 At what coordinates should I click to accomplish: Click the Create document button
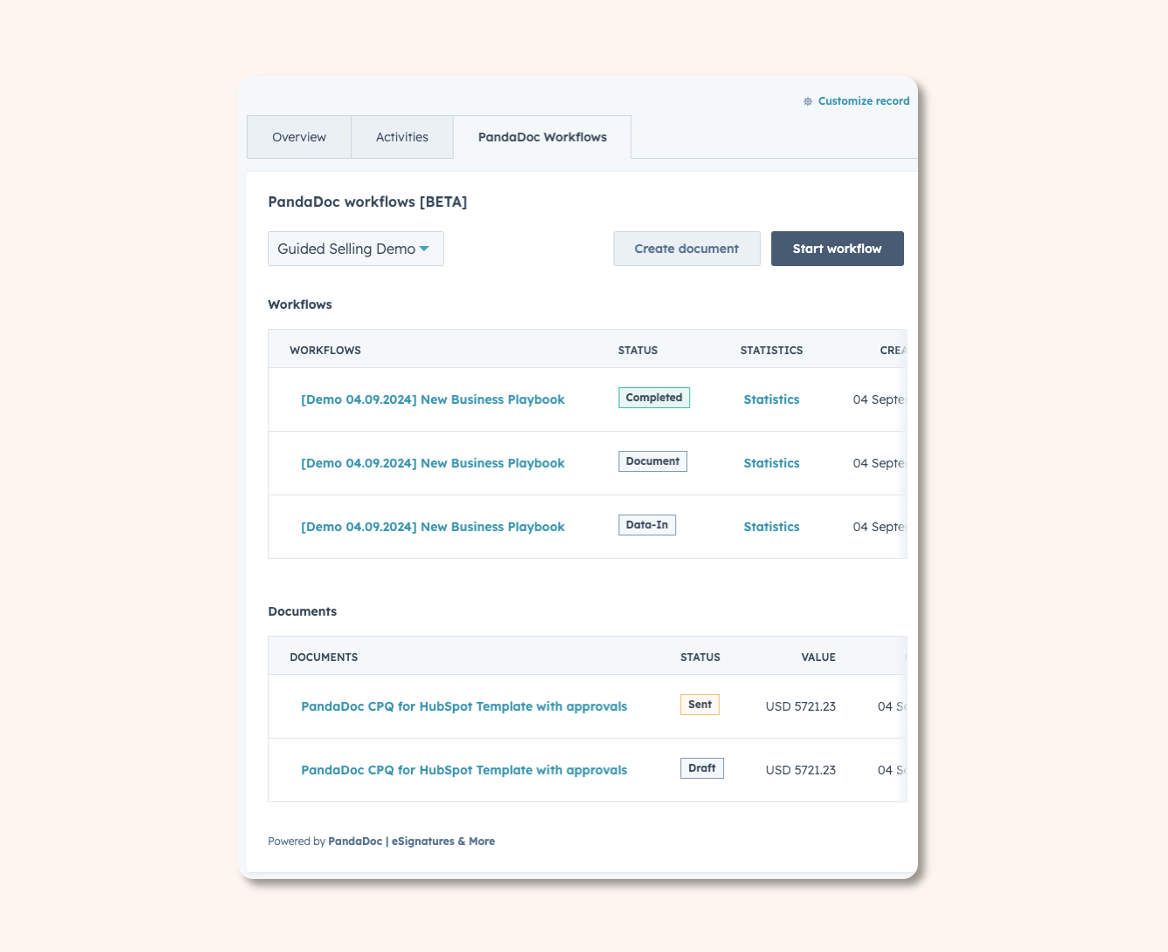686,248
